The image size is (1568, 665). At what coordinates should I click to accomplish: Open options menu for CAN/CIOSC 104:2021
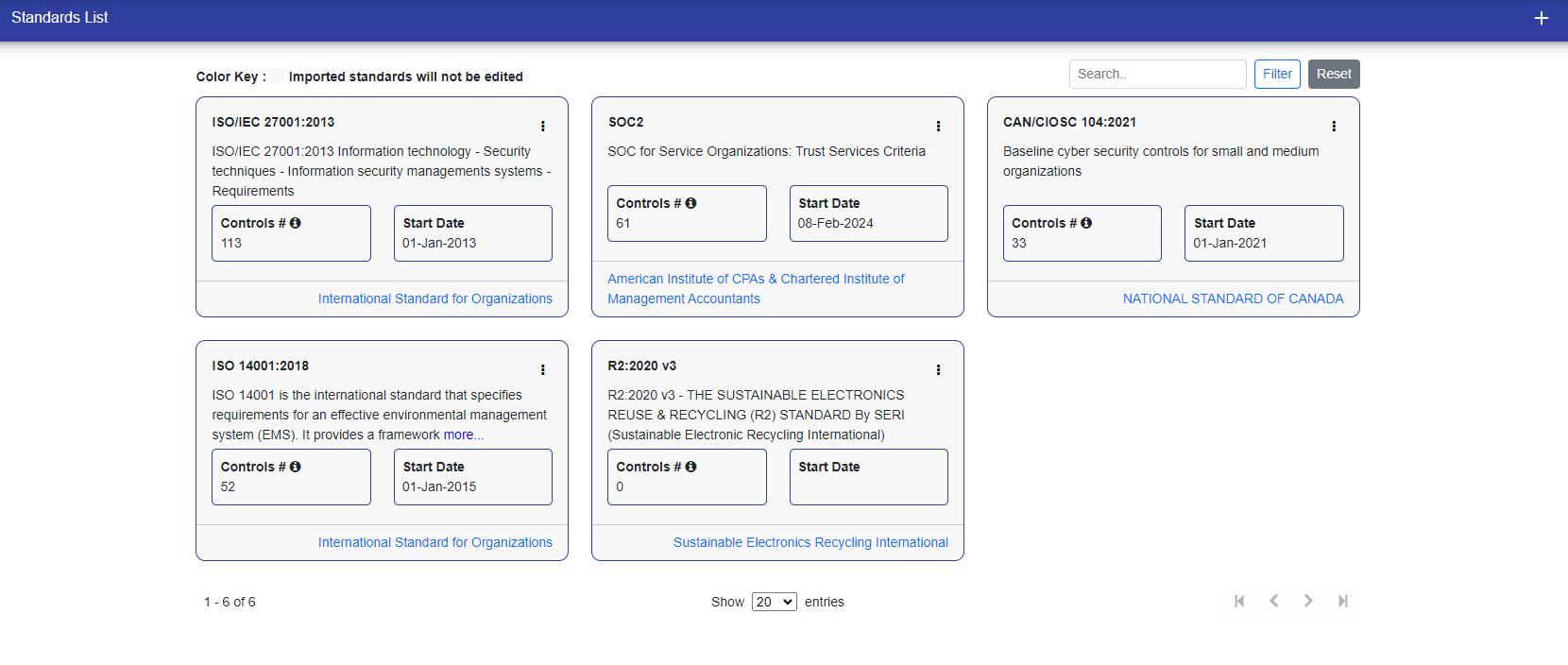coord(1333,126)
